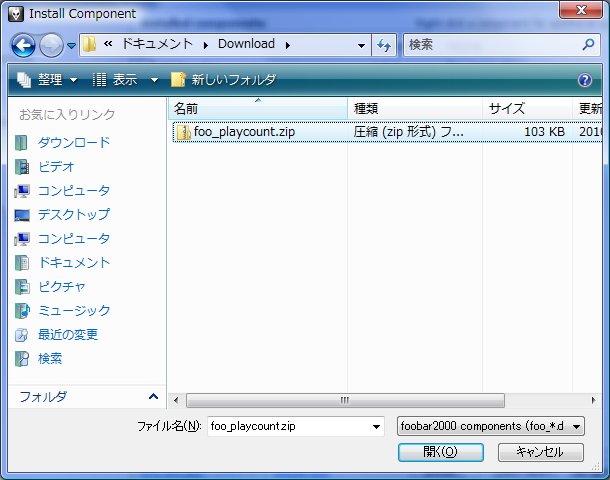The image size is (610, 480).
Task: Create a folder with 新しいフォルダ
Action: click(224, 80)
